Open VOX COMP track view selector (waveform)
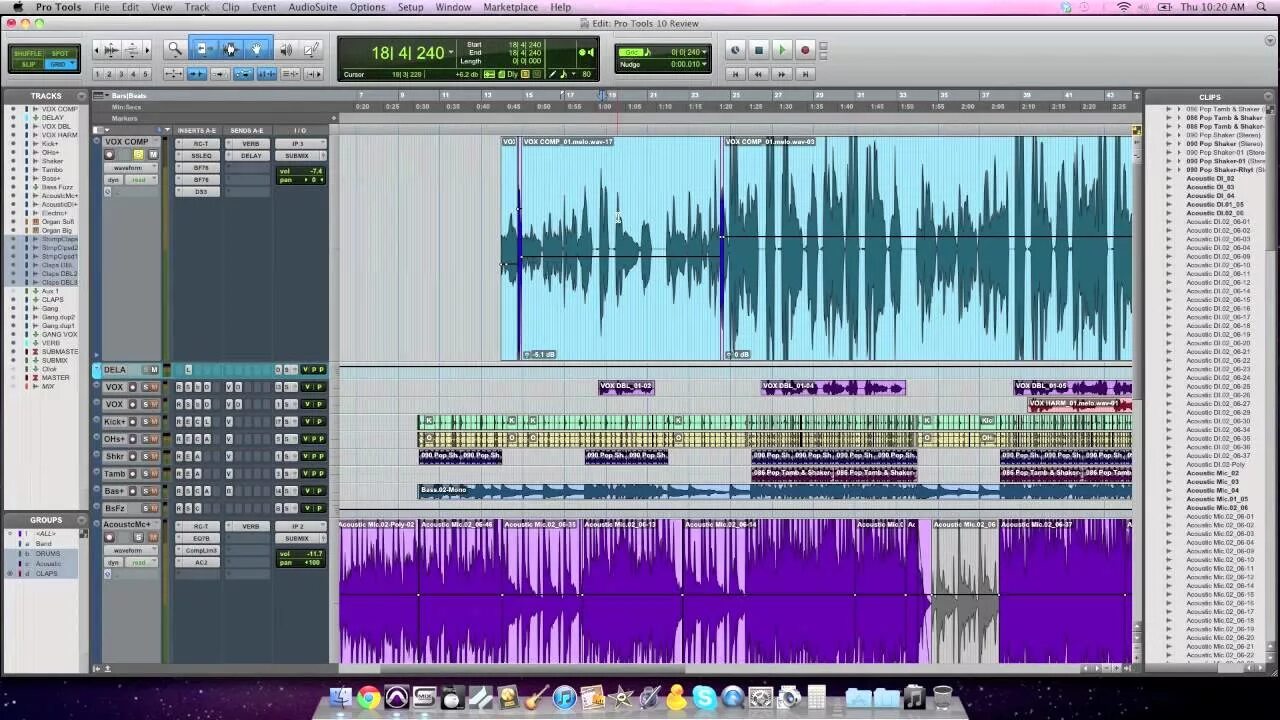Screen dimensions: 1280x720 click(x=130, y=168)
